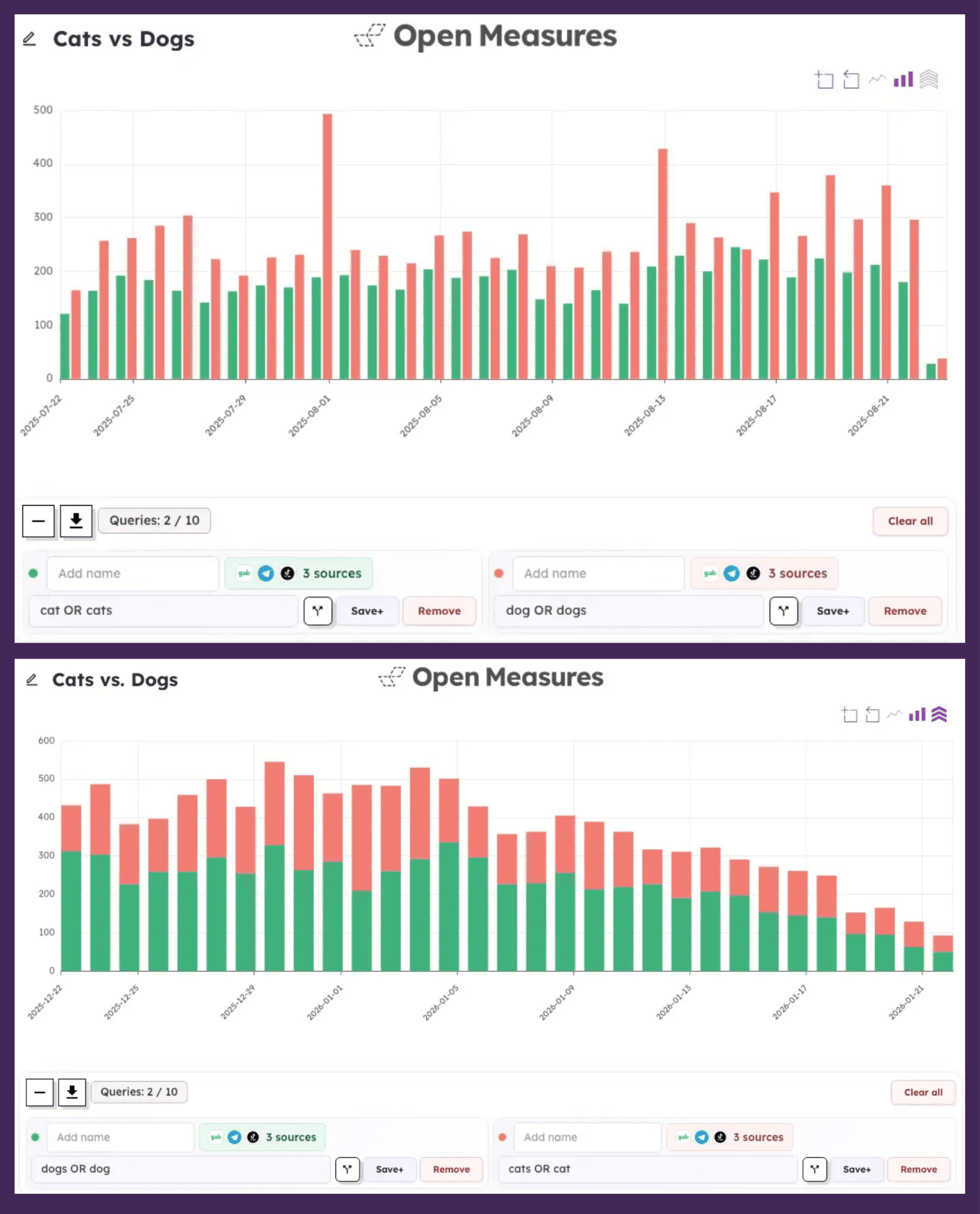Viewport: 980px width, 1214px height.
Task: Open the branch/fork icon beside dog OR dogs
Action: (x=784, y=611)
